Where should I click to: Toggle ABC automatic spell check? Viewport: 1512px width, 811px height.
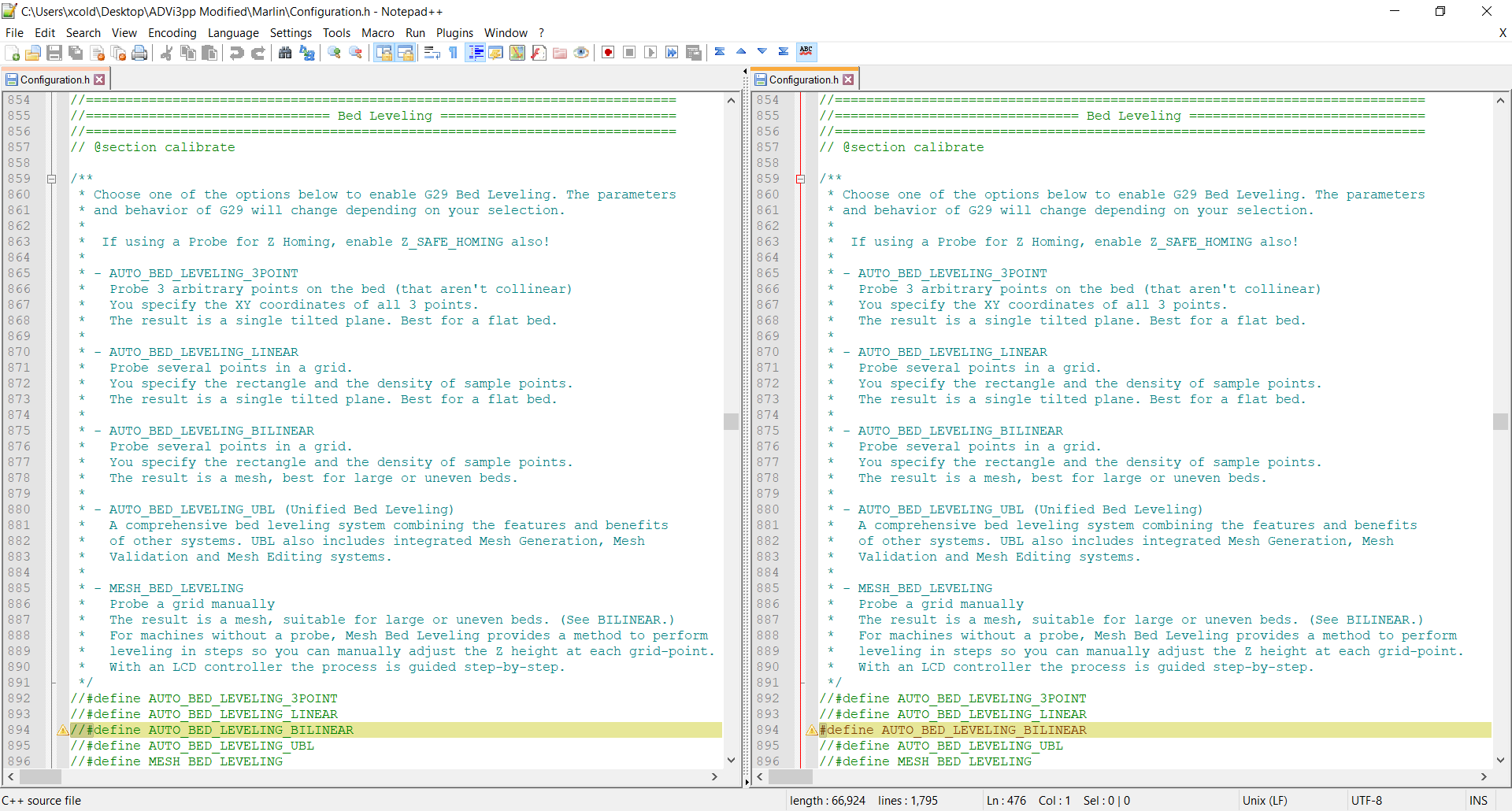[806, 52]
